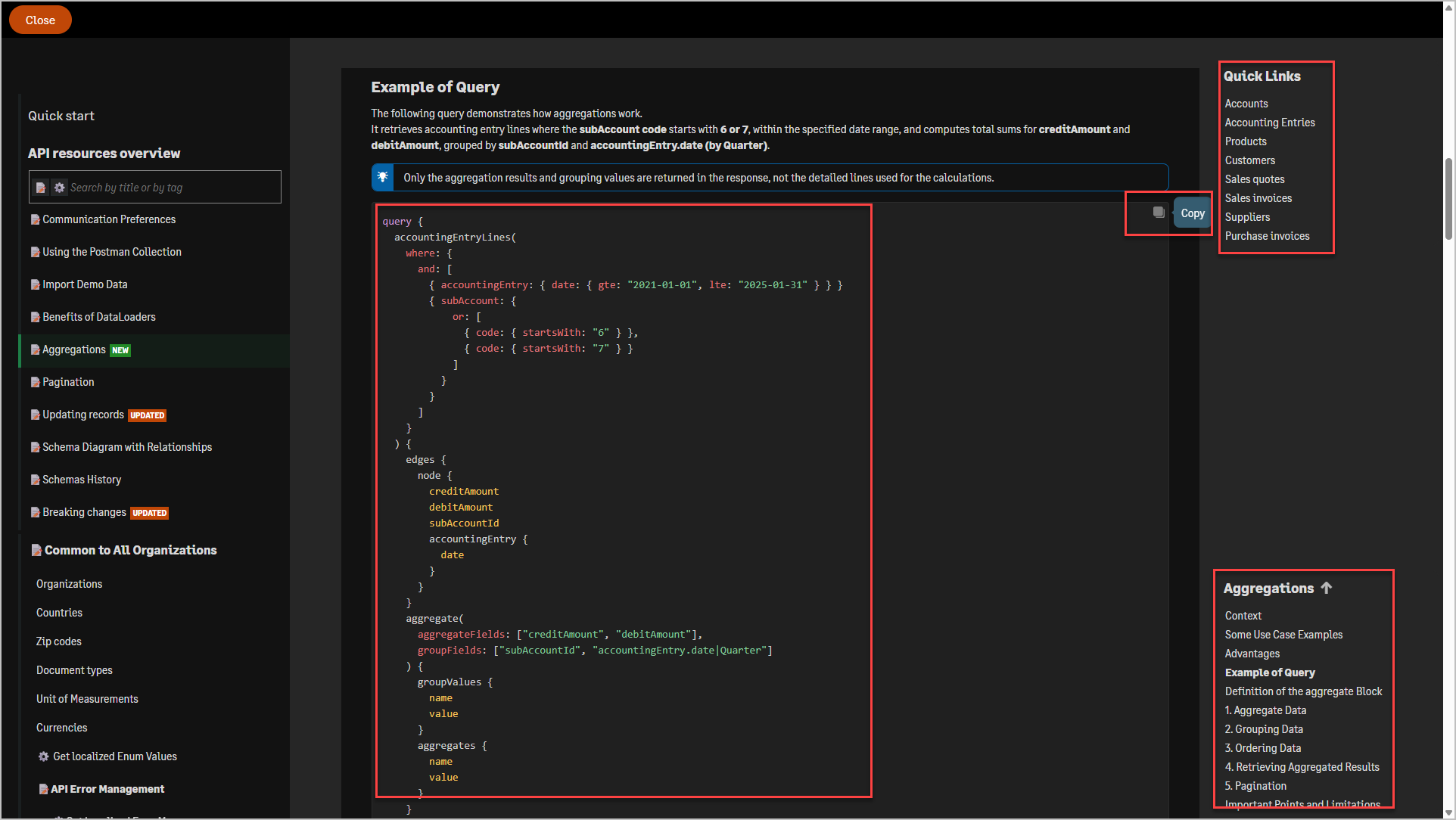Open Schemas History page
Image resolution: width=1456 pixels, height=820 pixels.
click(82, 480)
